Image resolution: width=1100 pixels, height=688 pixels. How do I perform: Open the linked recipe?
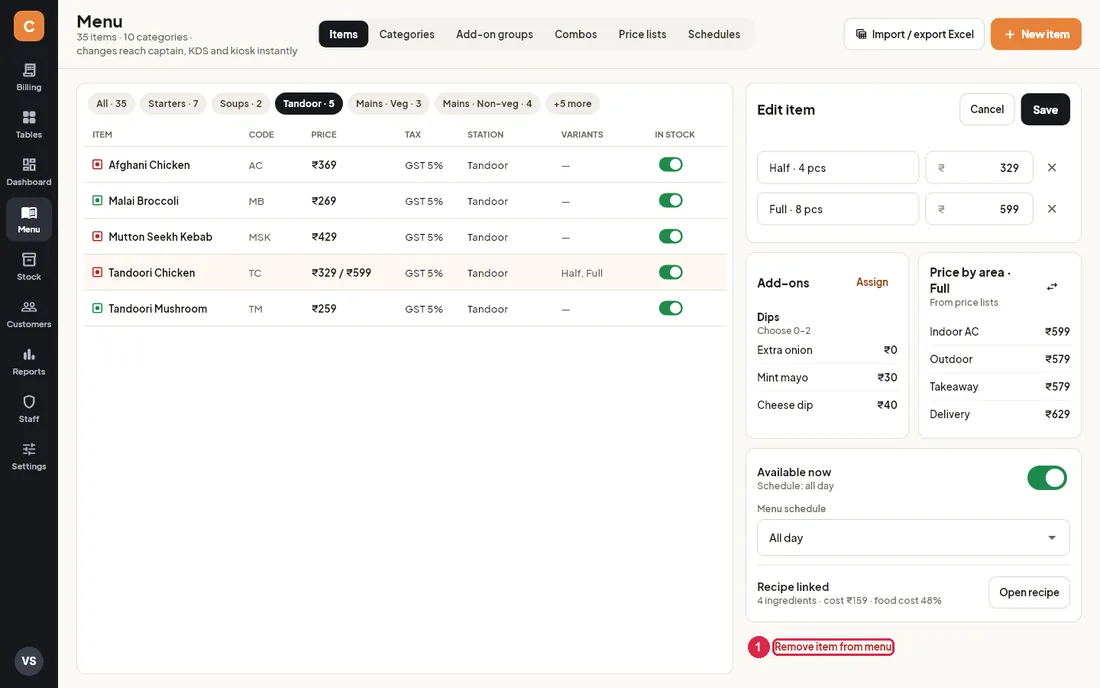click(x=1029, y=593)
